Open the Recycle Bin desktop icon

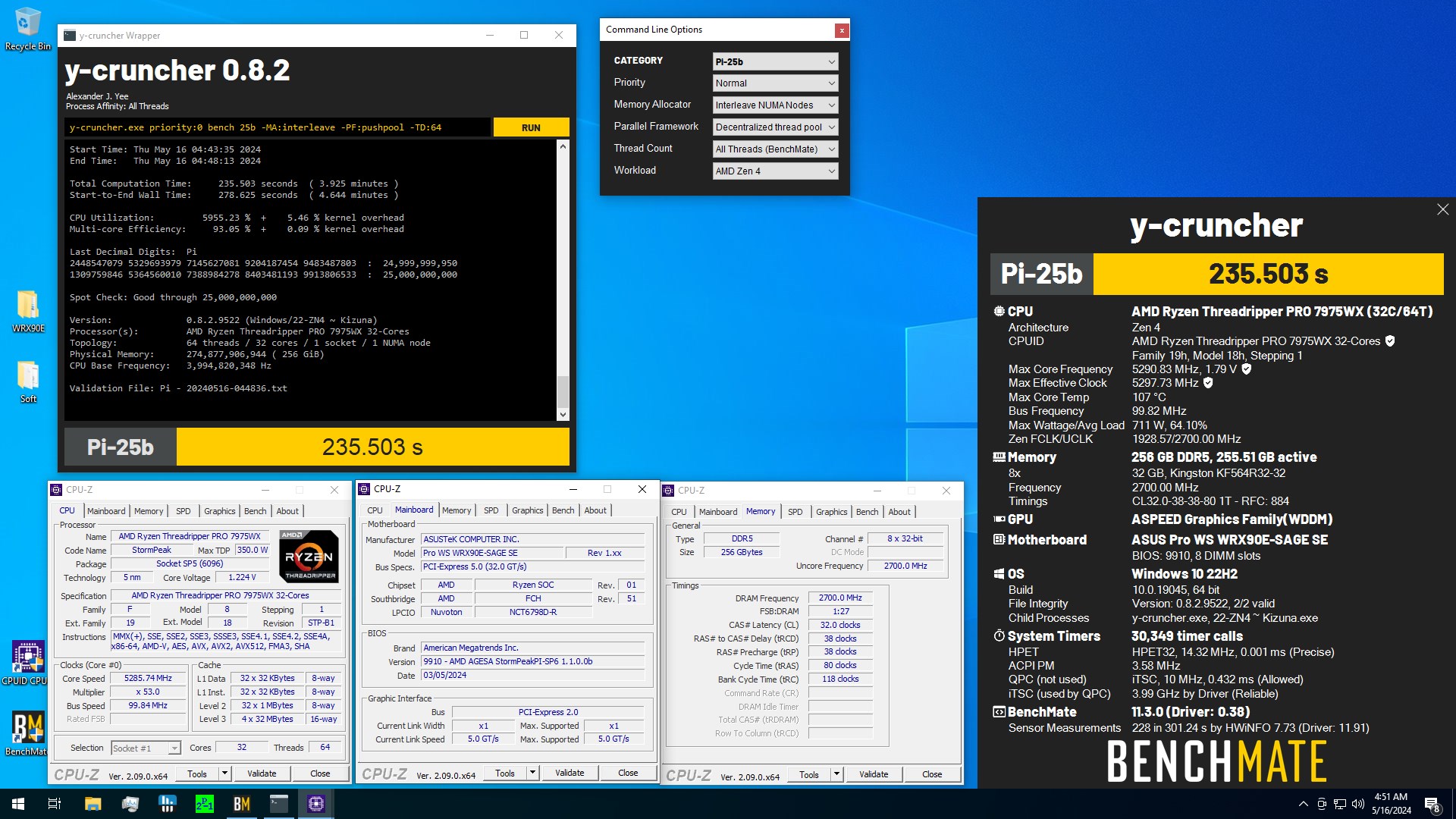(x=27, y=29)
